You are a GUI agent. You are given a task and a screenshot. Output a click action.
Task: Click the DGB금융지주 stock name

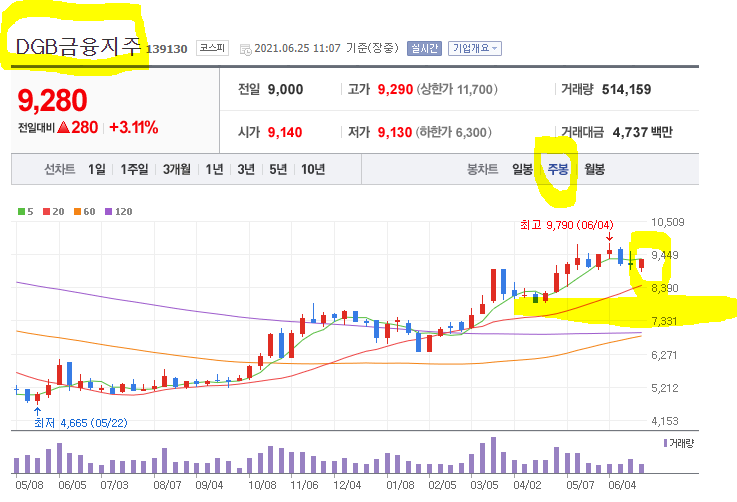coord(78,47)
